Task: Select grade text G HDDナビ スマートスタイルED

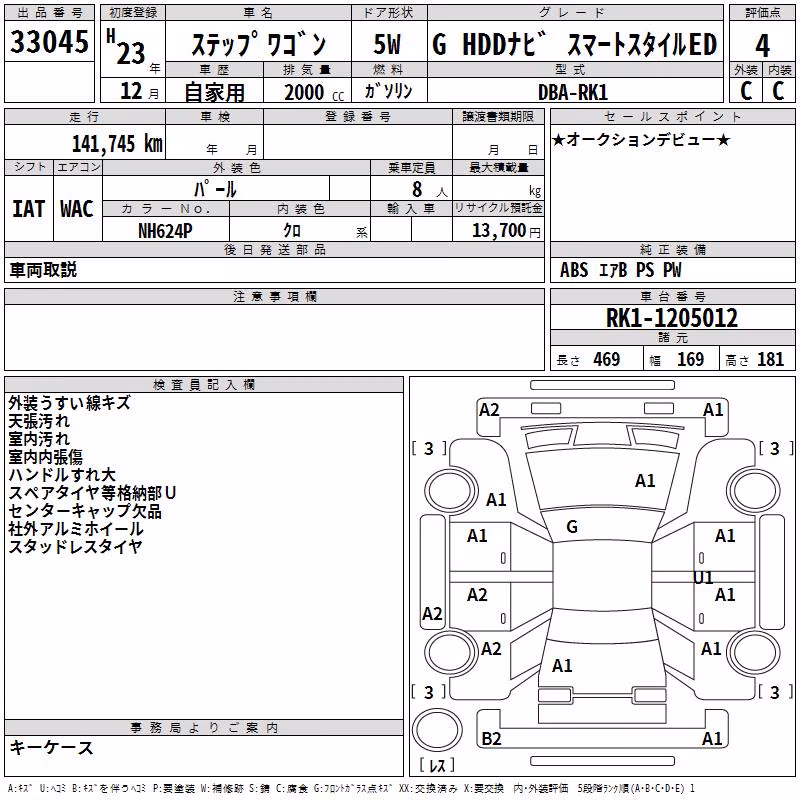Action: point(574,44)
